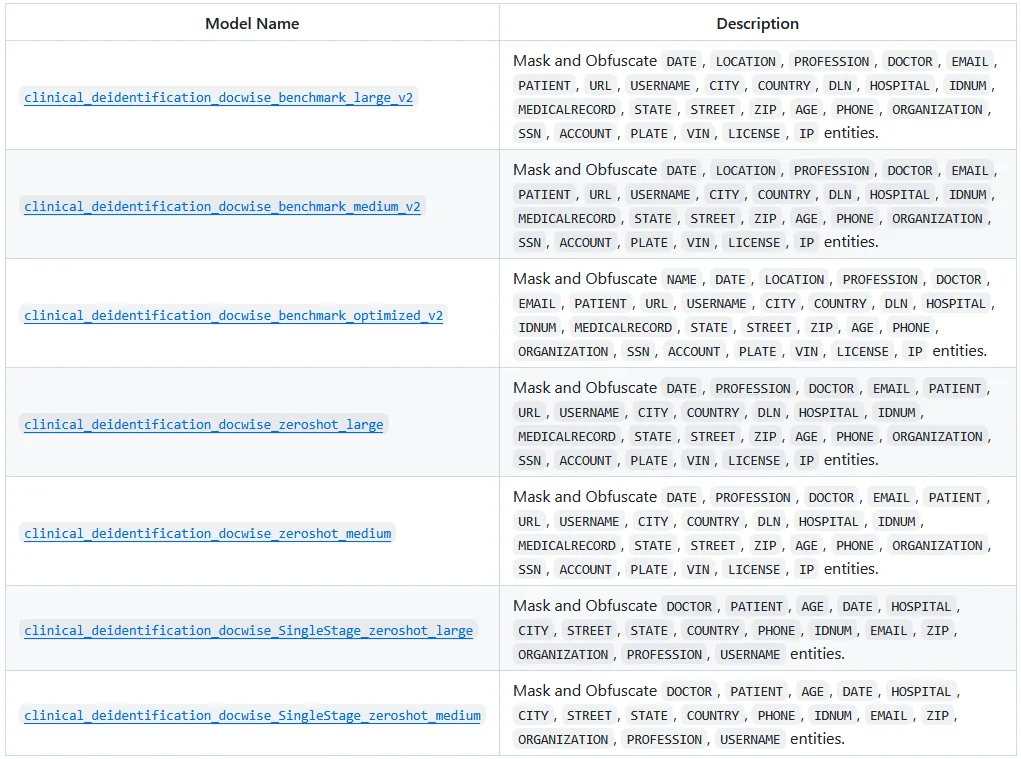Click VIN tag in benchmark_medium_v2 row
Image resolution: width=1021 pixels, height=759 pixels.
698,243
